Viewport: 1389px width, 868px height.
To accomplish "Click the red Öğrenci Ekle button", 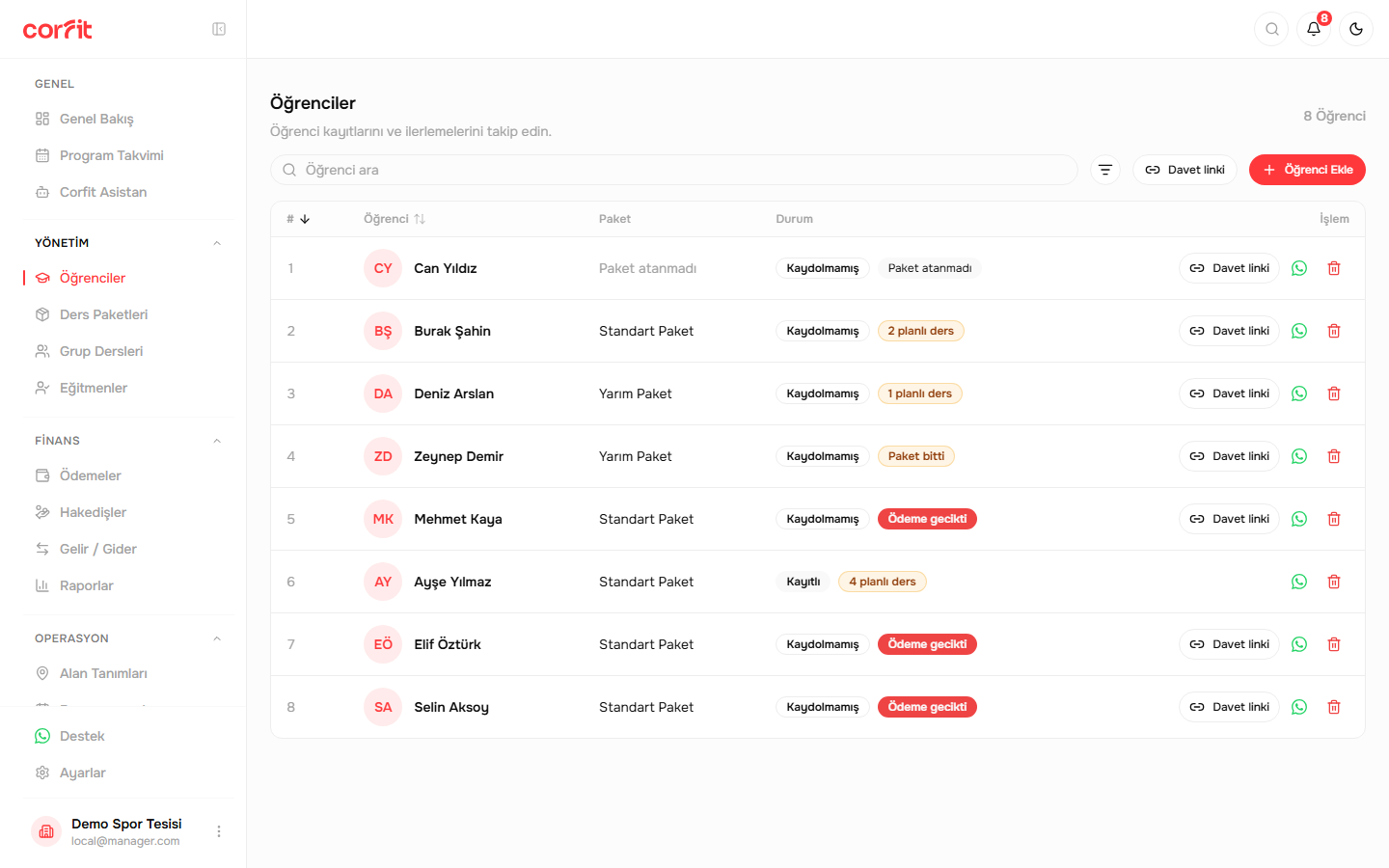I will click(1307, 170).
